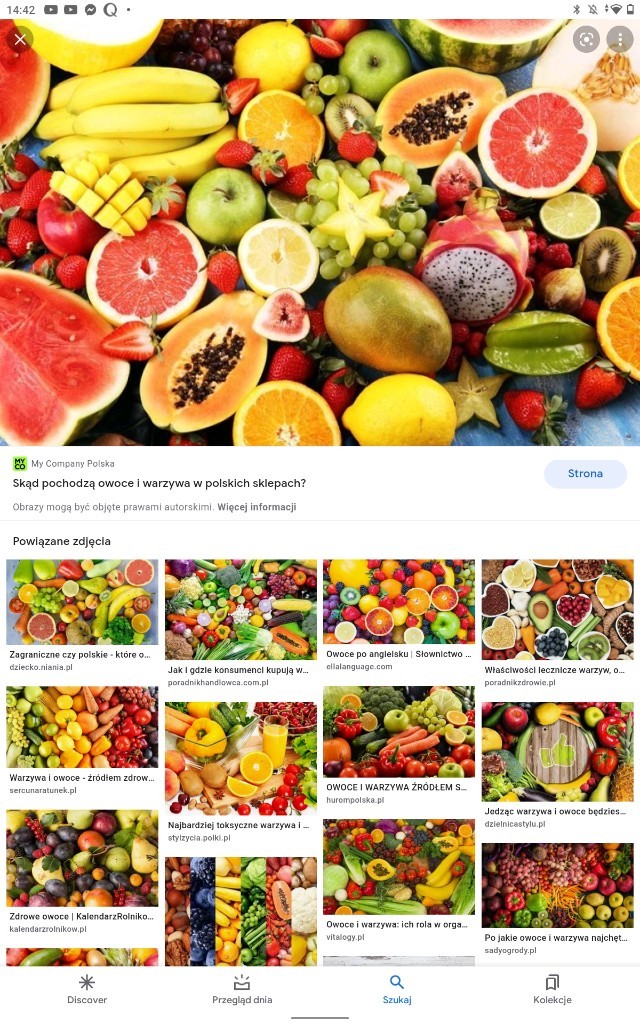Tap the main large fruit photo
The width and height of the screenshot is (640, 1024).
pyautogui.click(x=320, y=232)
